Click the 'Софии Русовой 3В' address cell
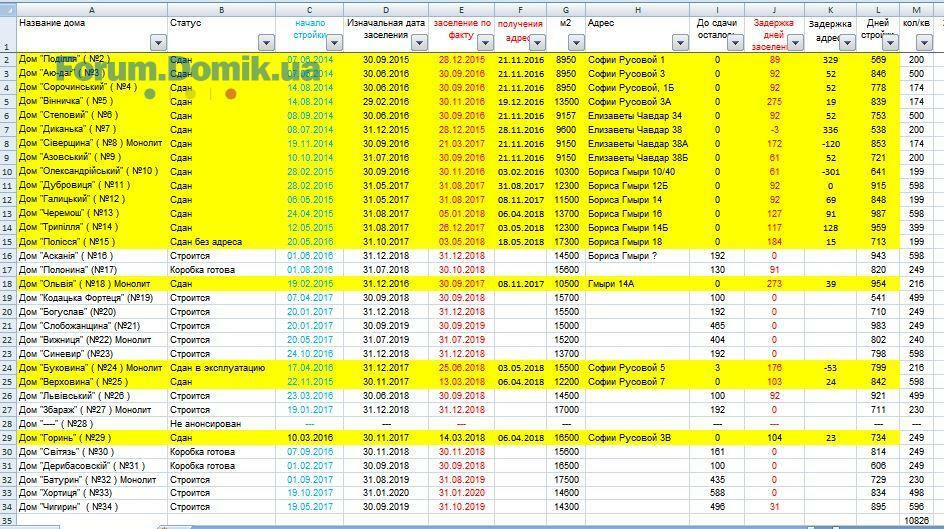 [638, 438]
